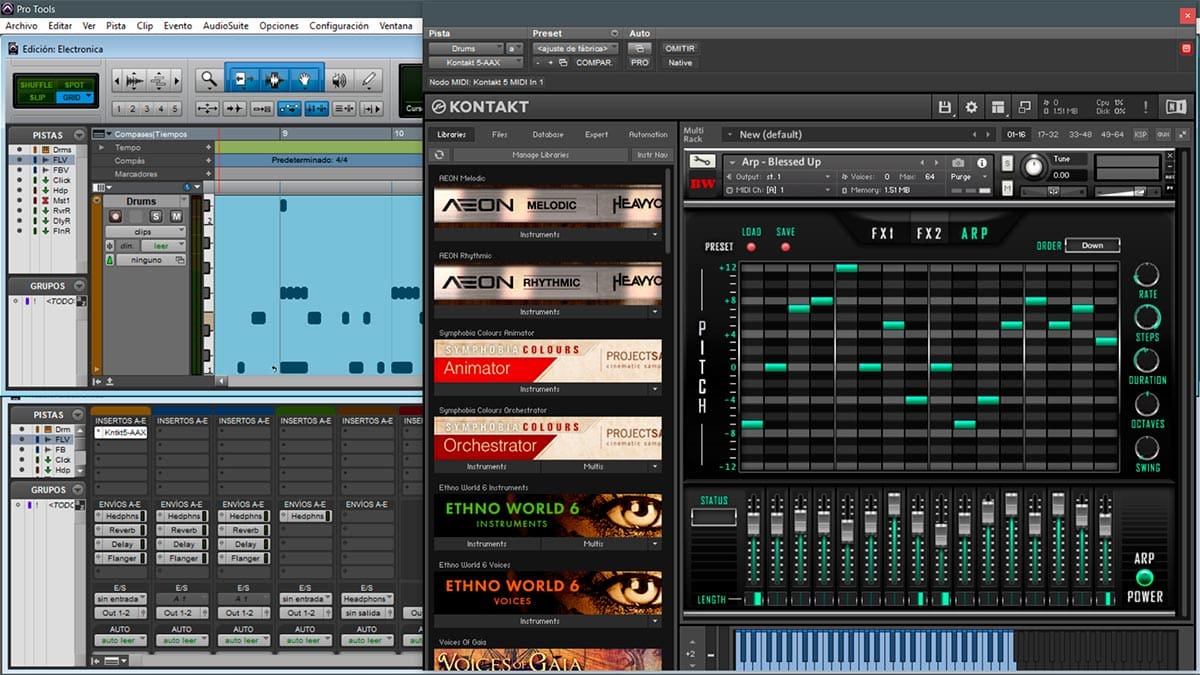Click the Manage Libraries button
Screen dimensions: 1200x675
click(540, 155)
